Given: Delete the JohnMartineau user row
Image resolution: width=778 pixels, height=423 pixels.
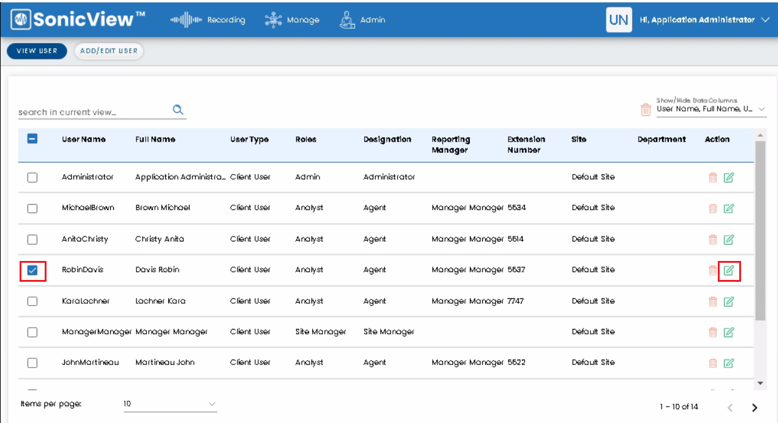Looking at the screenshot, I should click(713, 363).
